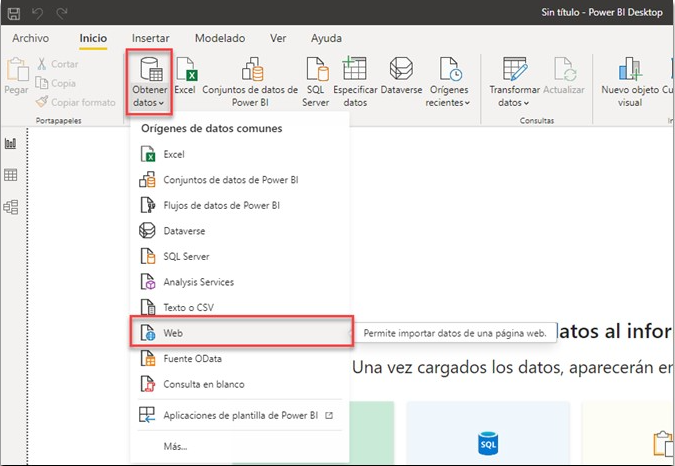The image size is (675, 466).
Task: Open Data table view in sidebar
Action: click(11, 175)
